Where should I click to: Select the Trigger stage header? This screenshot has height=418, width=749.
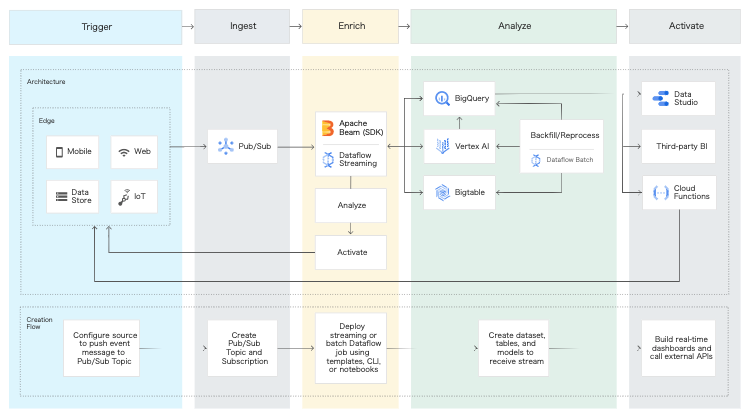click(96, 27)
